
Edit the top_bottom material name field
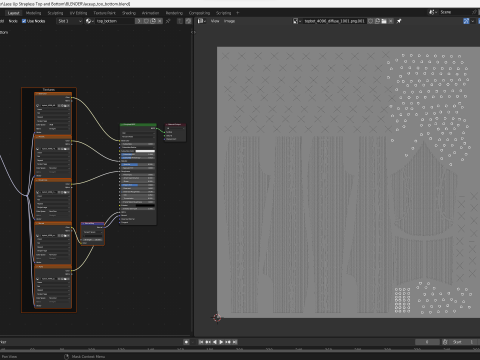pos(115,21)
